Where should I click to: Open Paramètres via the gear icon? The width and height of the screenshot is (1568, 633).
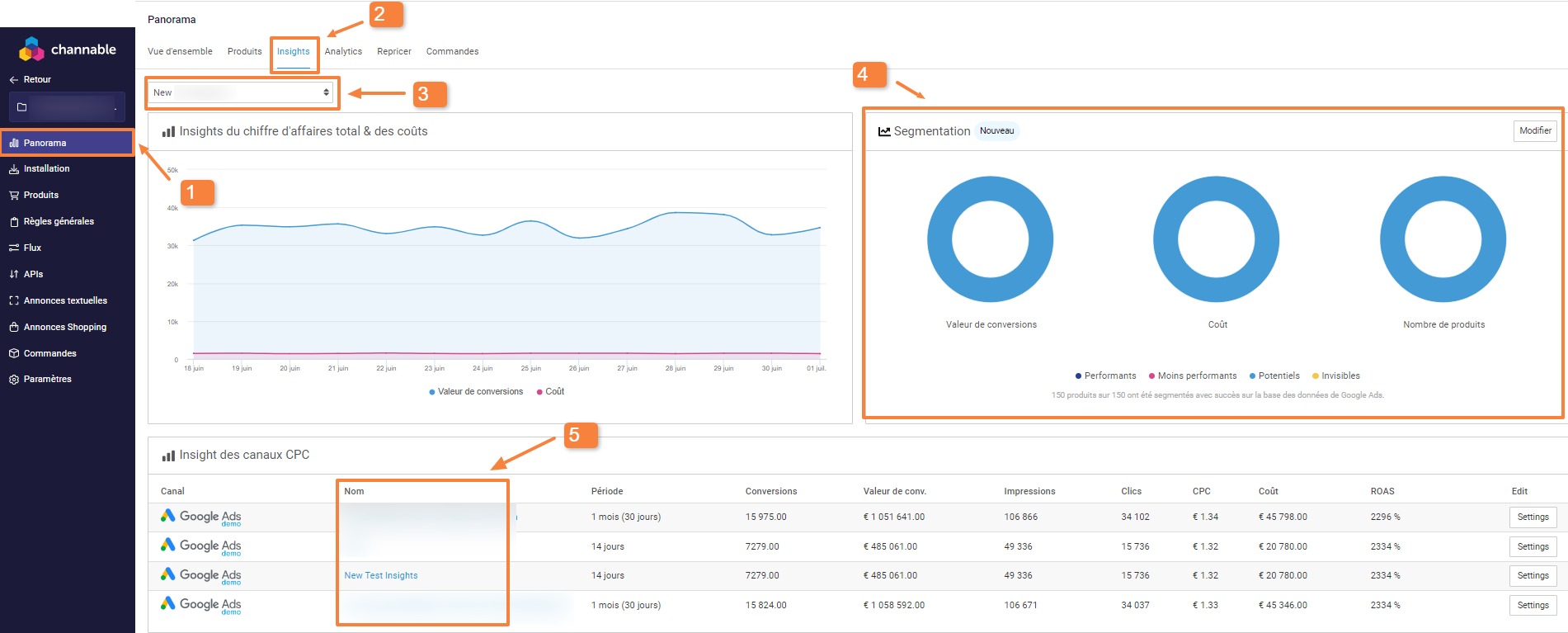coord(14,380)
